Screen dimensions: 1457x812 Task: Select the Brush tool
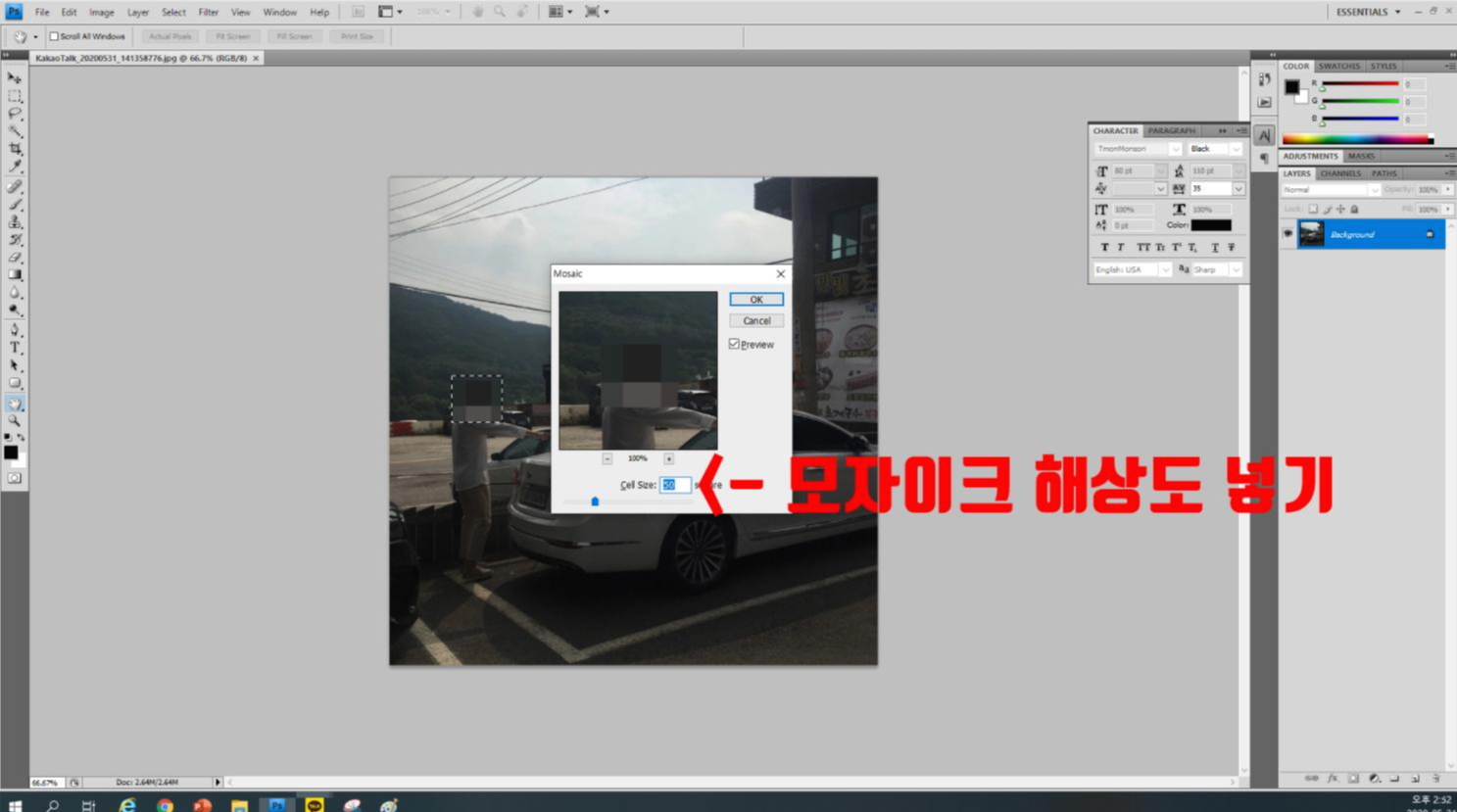pos(15,204)
